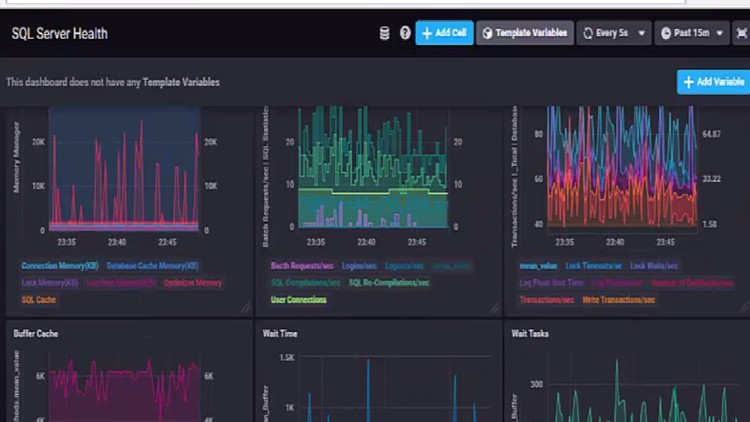The width and height of the screenshot is (750, 422).
Task: Open the Past 15m time range dropdown
Action: (692, 33)
